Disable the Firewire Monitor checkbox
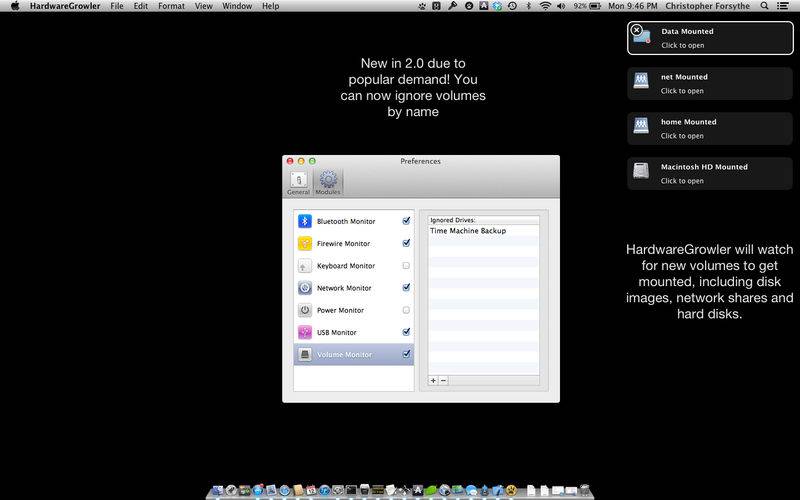 406,243
